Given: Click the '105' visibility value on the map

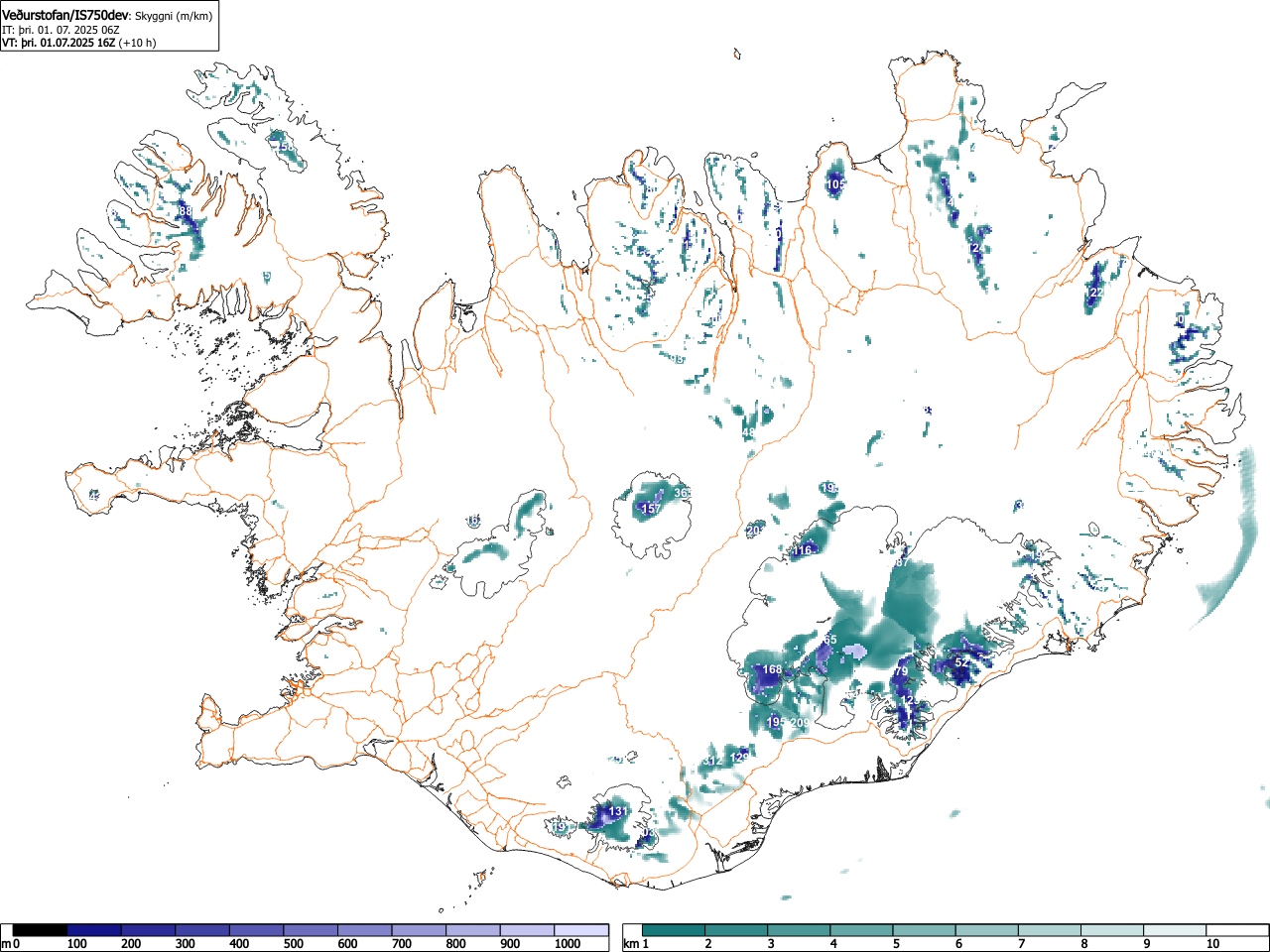Looking at the screenshot, I should (835, 183).
